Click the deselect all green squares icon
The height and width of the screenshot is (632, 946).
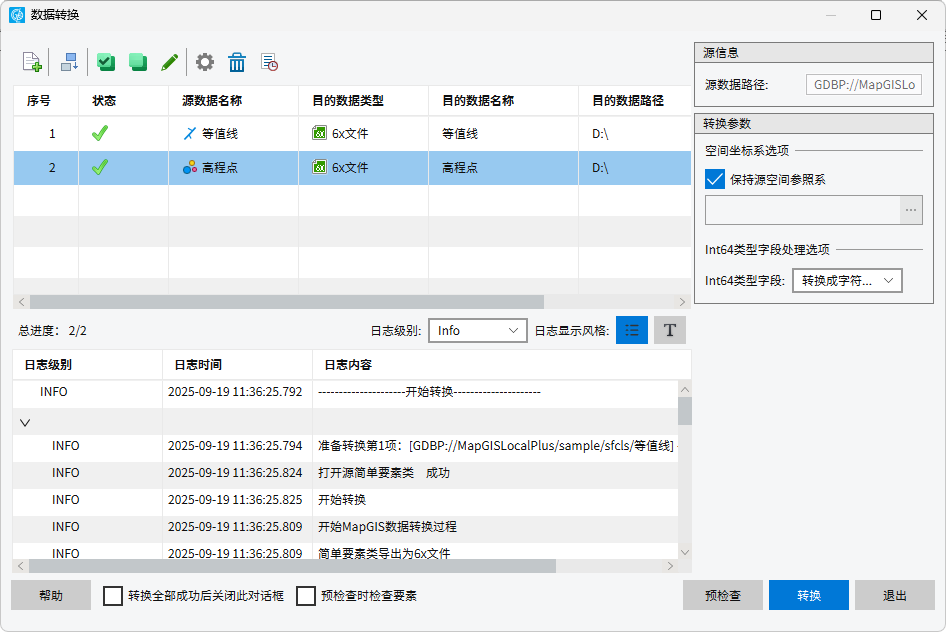(138, 62)
